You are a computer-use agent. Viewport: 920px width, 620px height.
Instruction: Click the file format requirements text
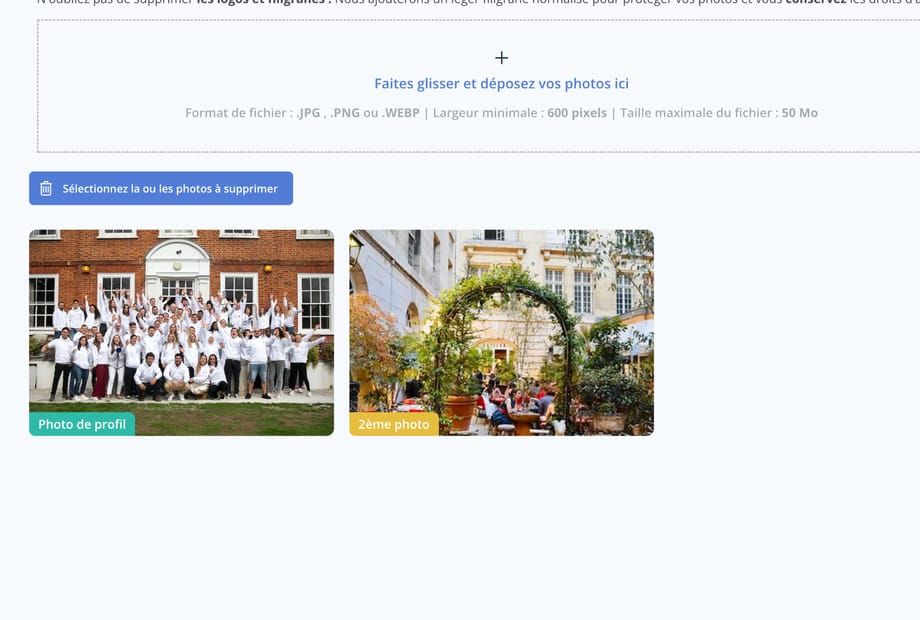click(501, 113)
